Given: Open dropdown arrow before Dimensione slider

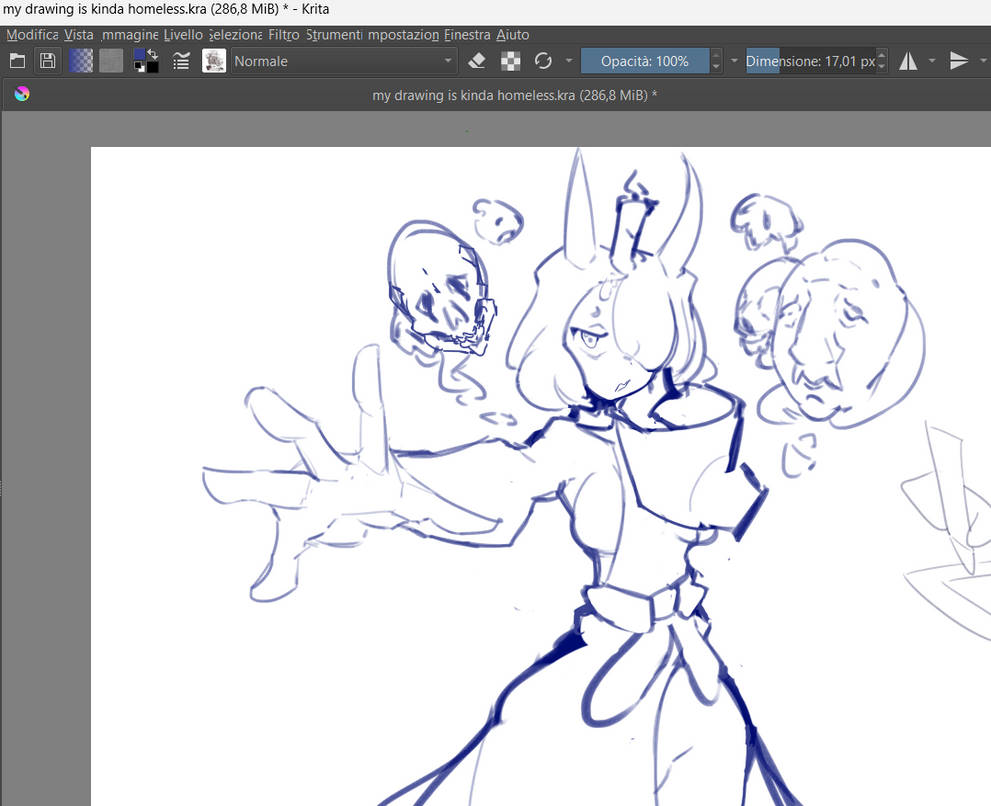Looking at the screenshot, I should [734, 61].
